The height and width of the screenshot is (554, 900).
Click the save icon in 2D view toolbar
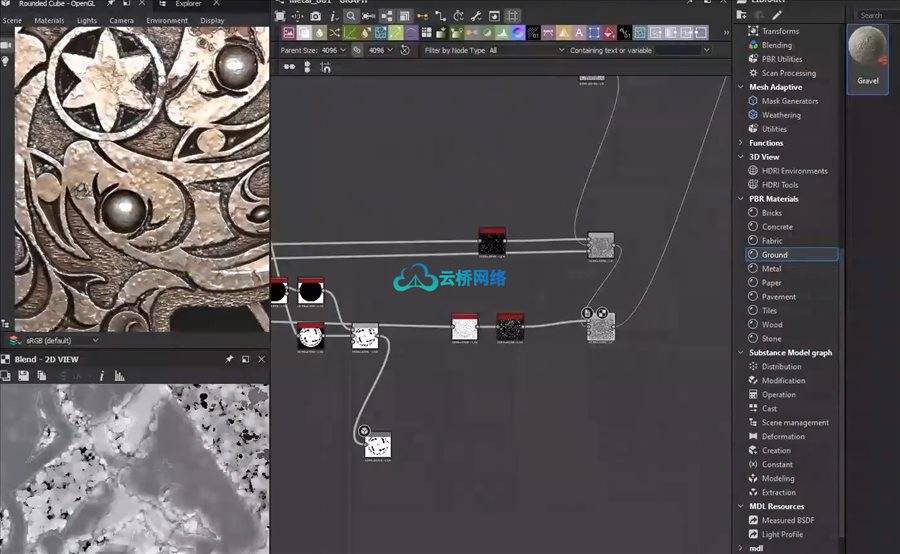22,376
